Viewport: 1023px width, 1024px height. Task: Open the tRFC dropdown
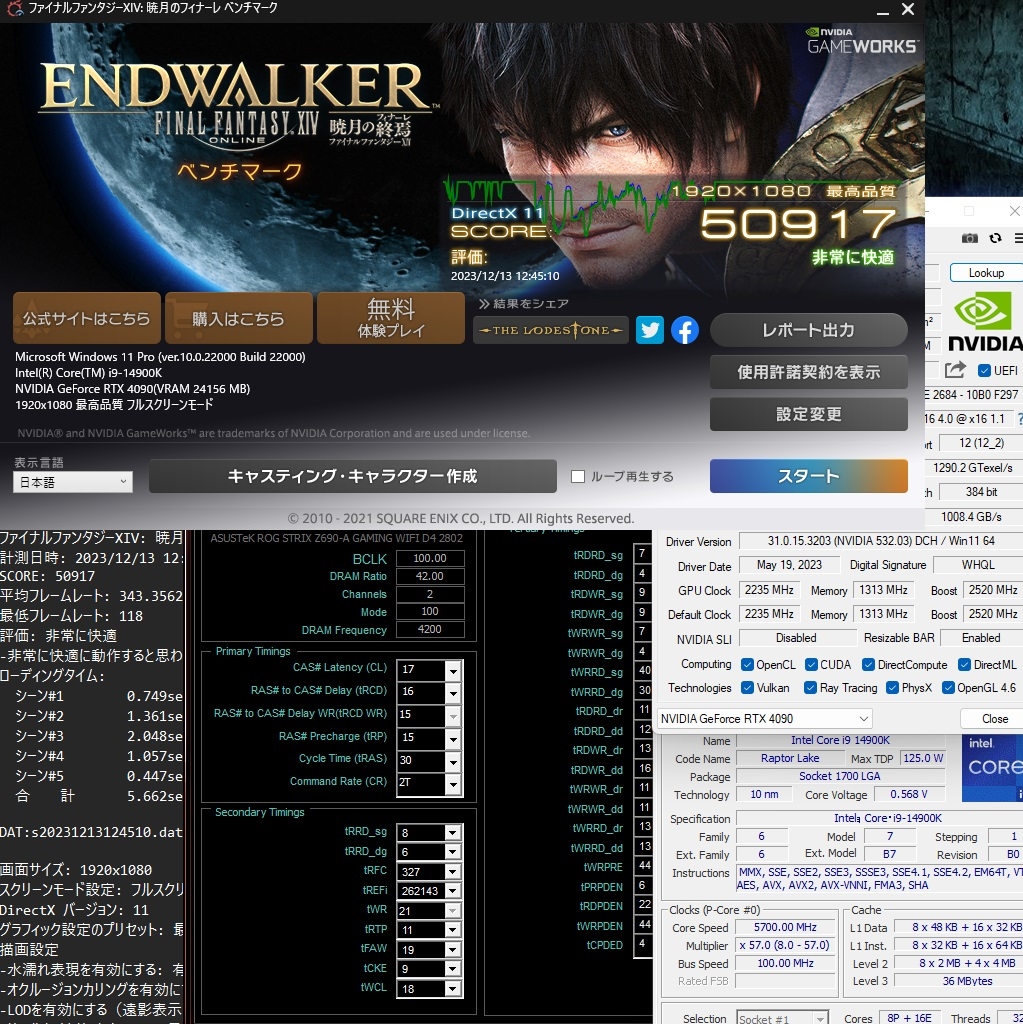[x=453, y=872]
